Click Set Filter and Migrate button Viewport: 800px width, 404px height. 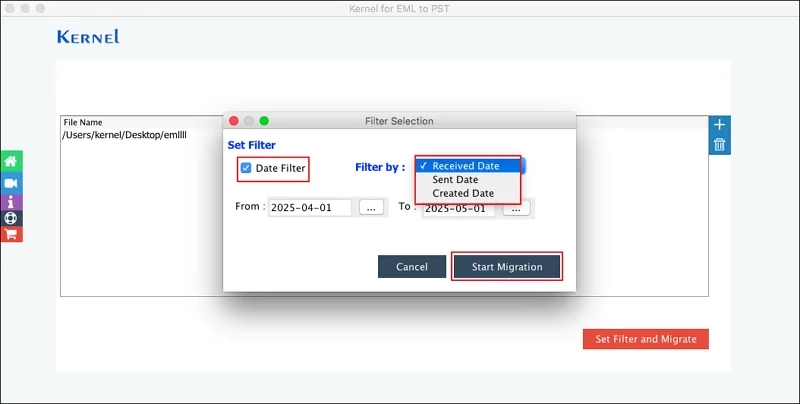(x=646, y=339)
